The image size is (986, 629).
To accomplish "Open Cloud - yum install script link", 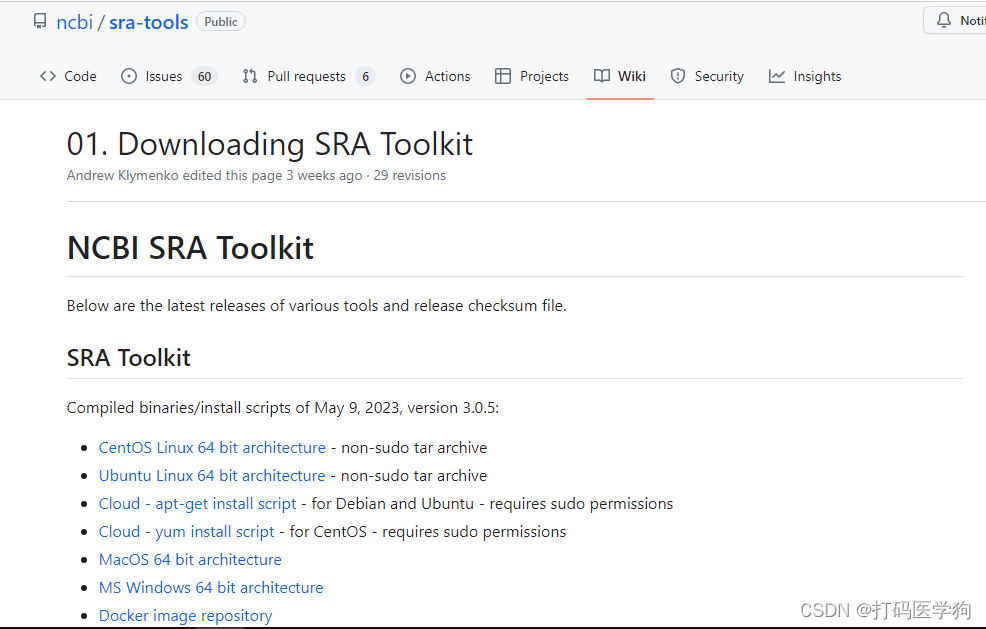I will click(x=186, y=532).
